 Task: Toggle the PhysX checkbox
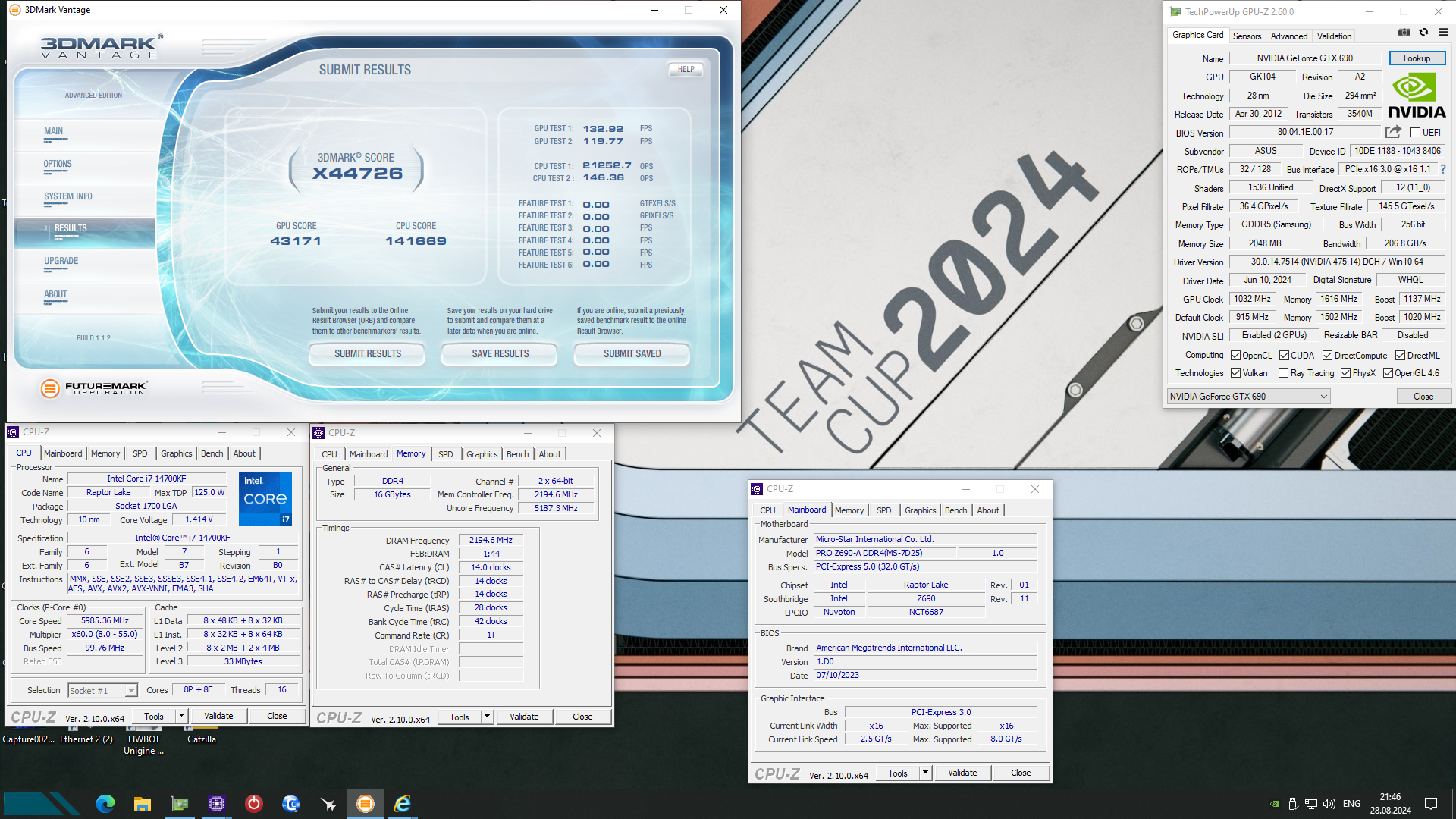[1346, 373]
